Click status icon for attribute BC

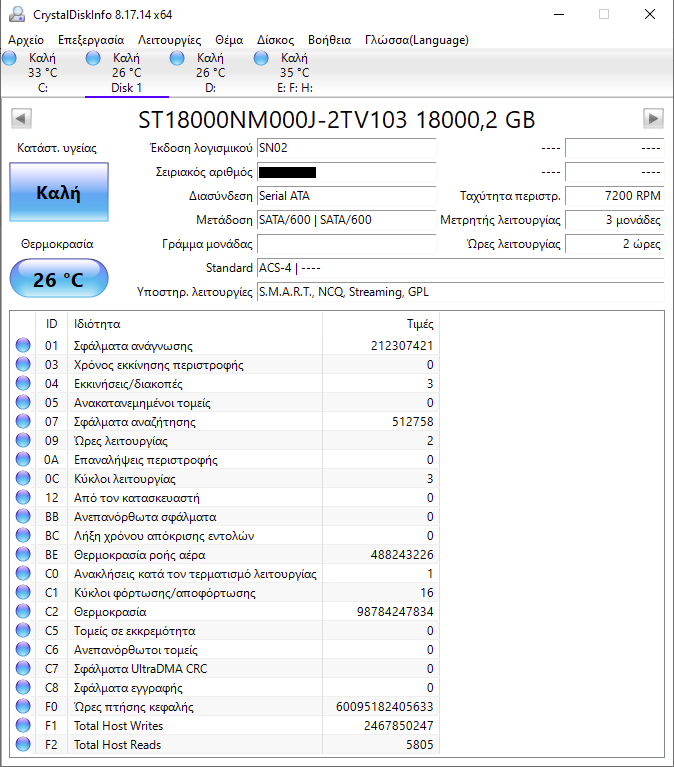point(23,536)
